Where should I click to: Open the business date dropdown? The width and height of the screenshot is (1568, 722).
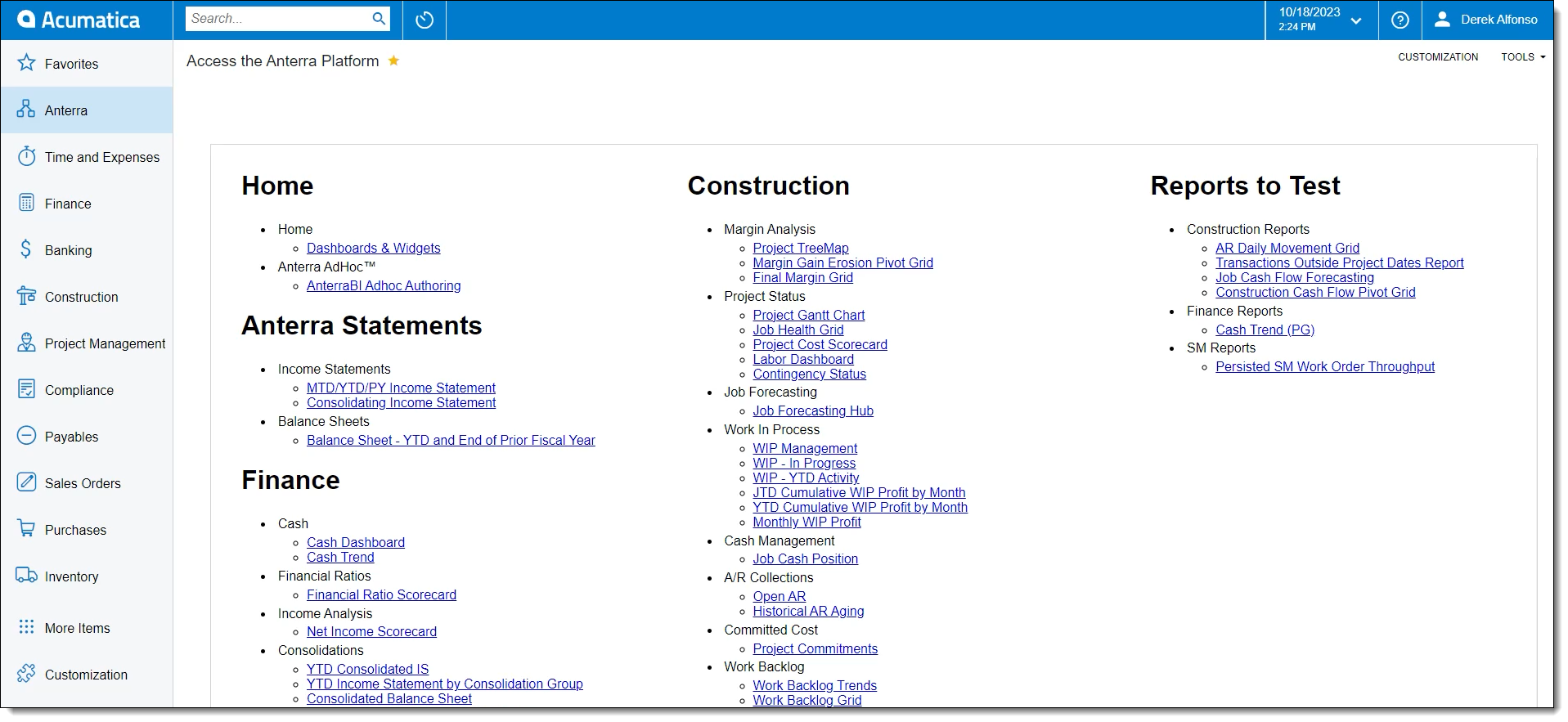1320,20
